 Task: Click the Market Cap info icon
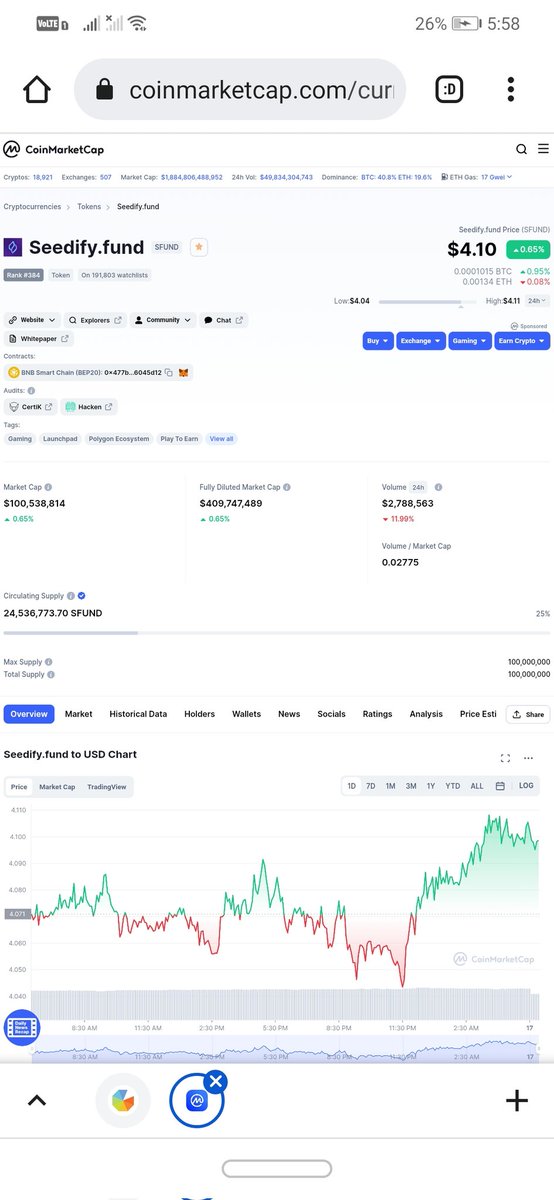(x=46, y=487)
